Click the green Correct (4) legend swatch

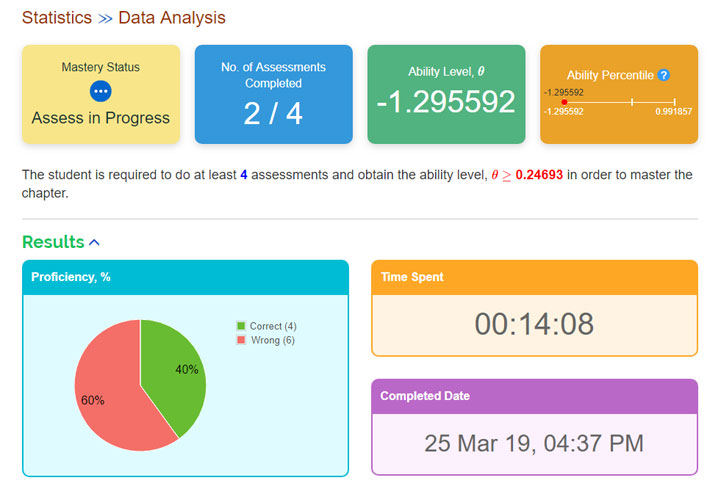[x=241, y=326]
